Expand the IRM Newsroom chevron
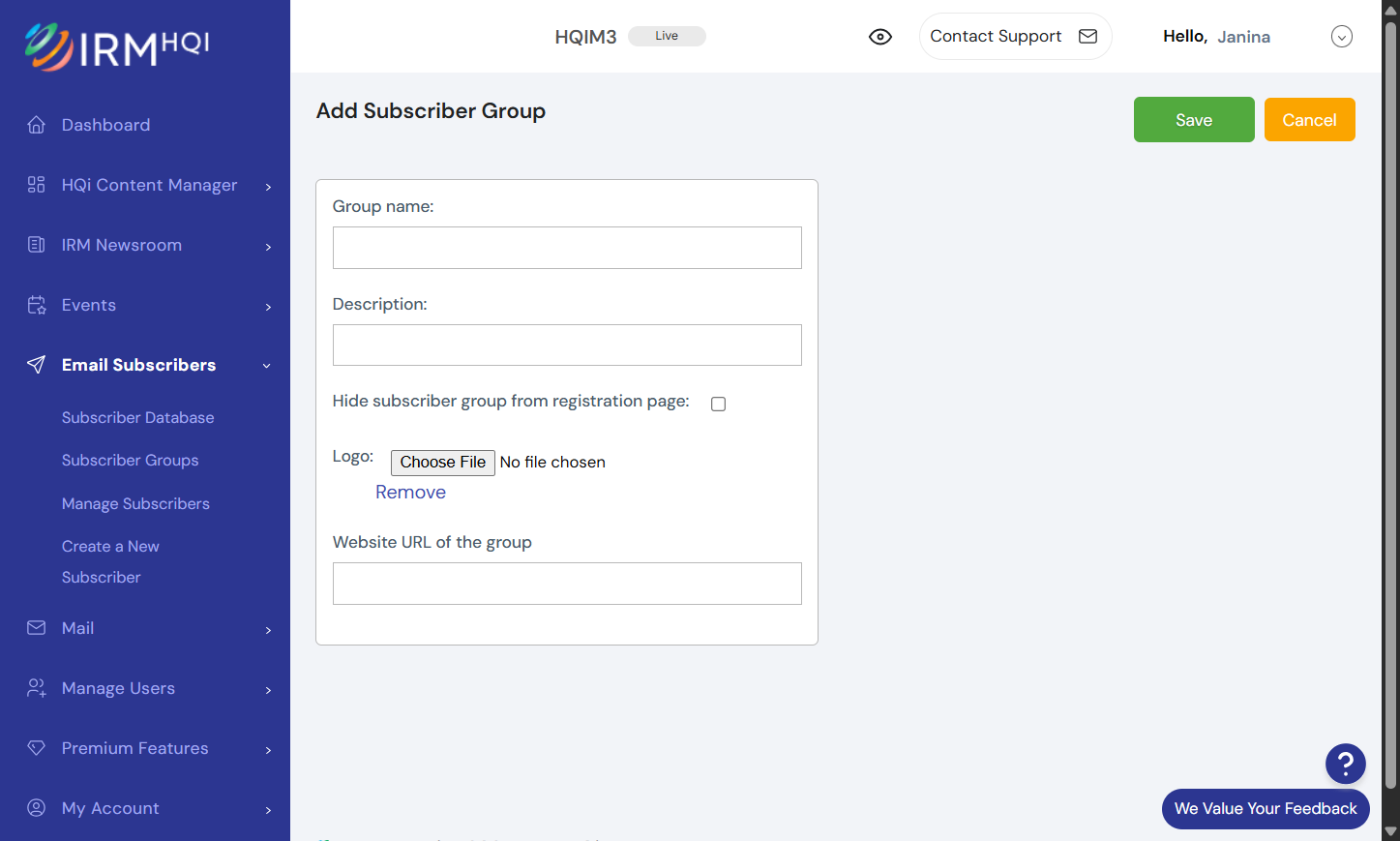The image size is (1400, 841). [268, 246]
